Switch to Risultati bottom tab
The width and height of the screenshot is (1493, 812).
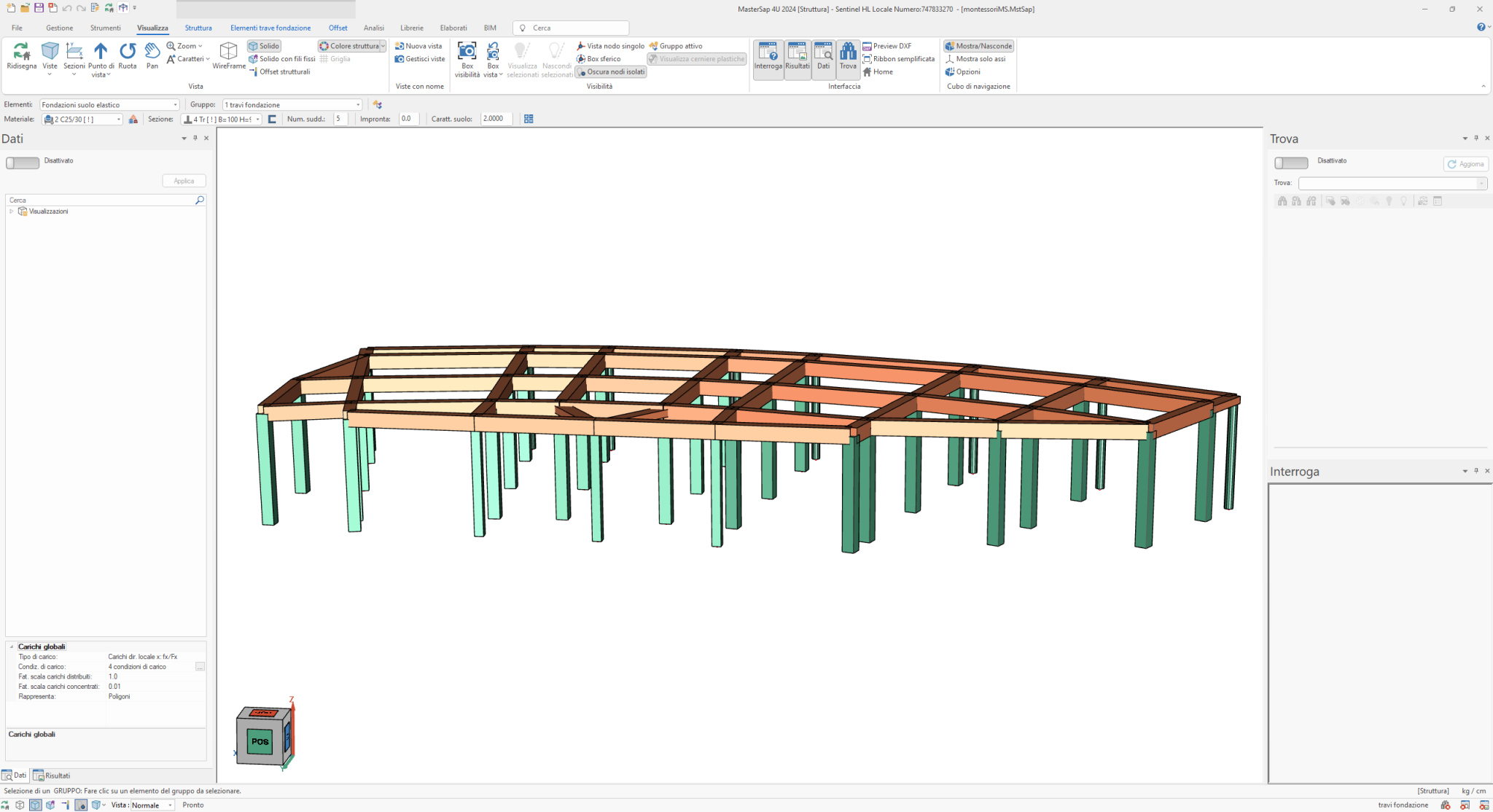pos(52,776)
